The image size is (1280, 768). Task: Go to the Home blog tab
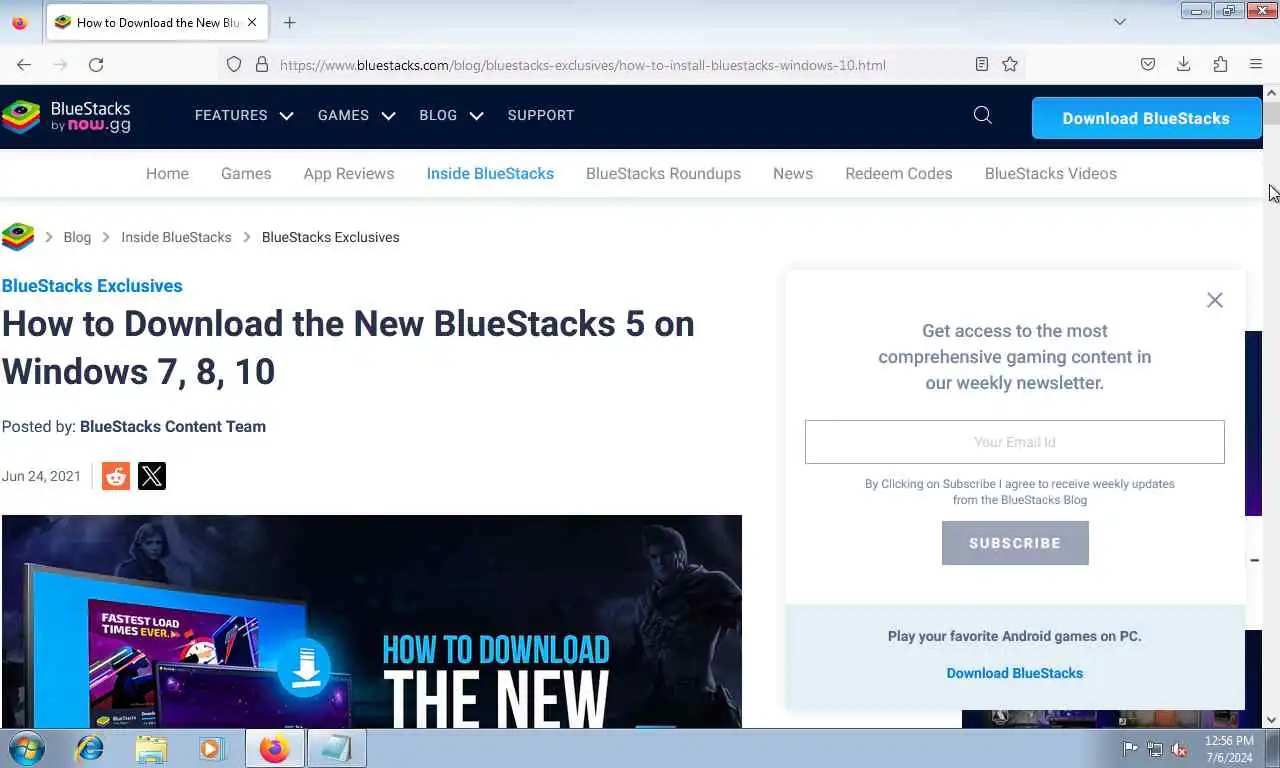tap(167, 173)
